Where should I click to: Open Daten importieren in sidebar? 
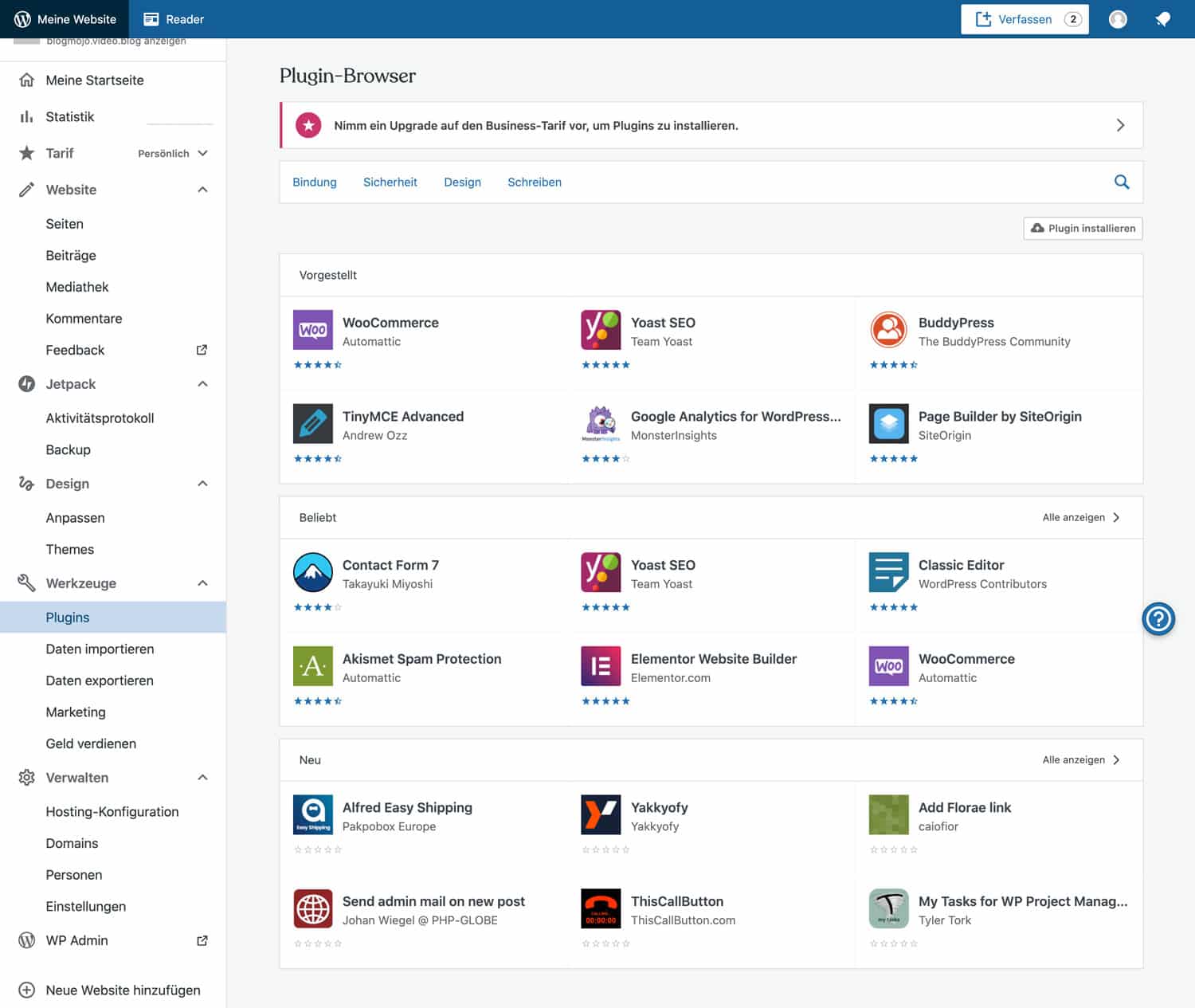click(x=100, y=649)
